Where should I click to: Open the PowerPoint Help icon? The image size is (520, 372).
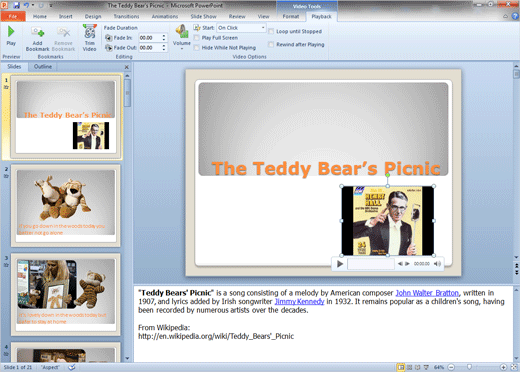pos(515,16)
